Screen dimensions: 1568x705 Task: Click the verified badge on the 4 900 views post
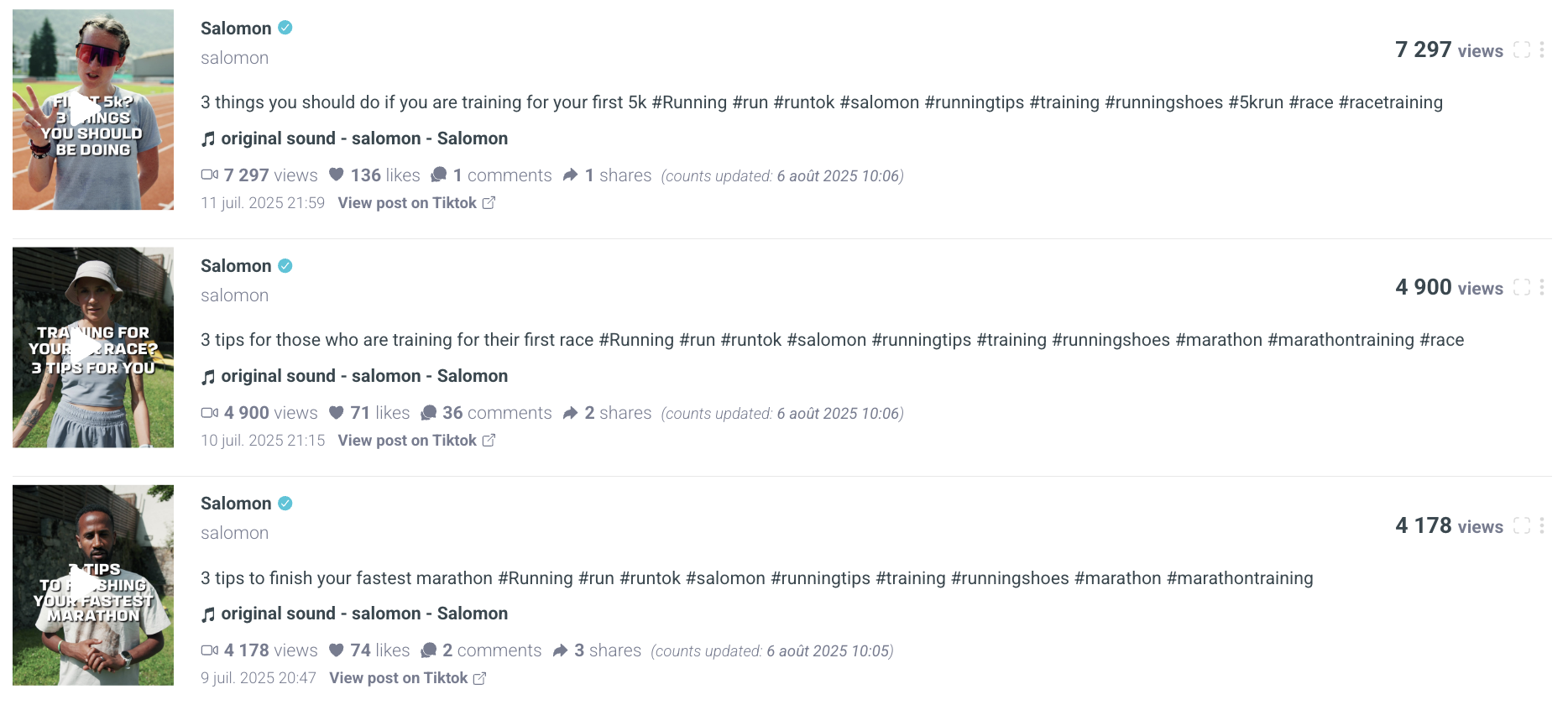pos(285,266)
